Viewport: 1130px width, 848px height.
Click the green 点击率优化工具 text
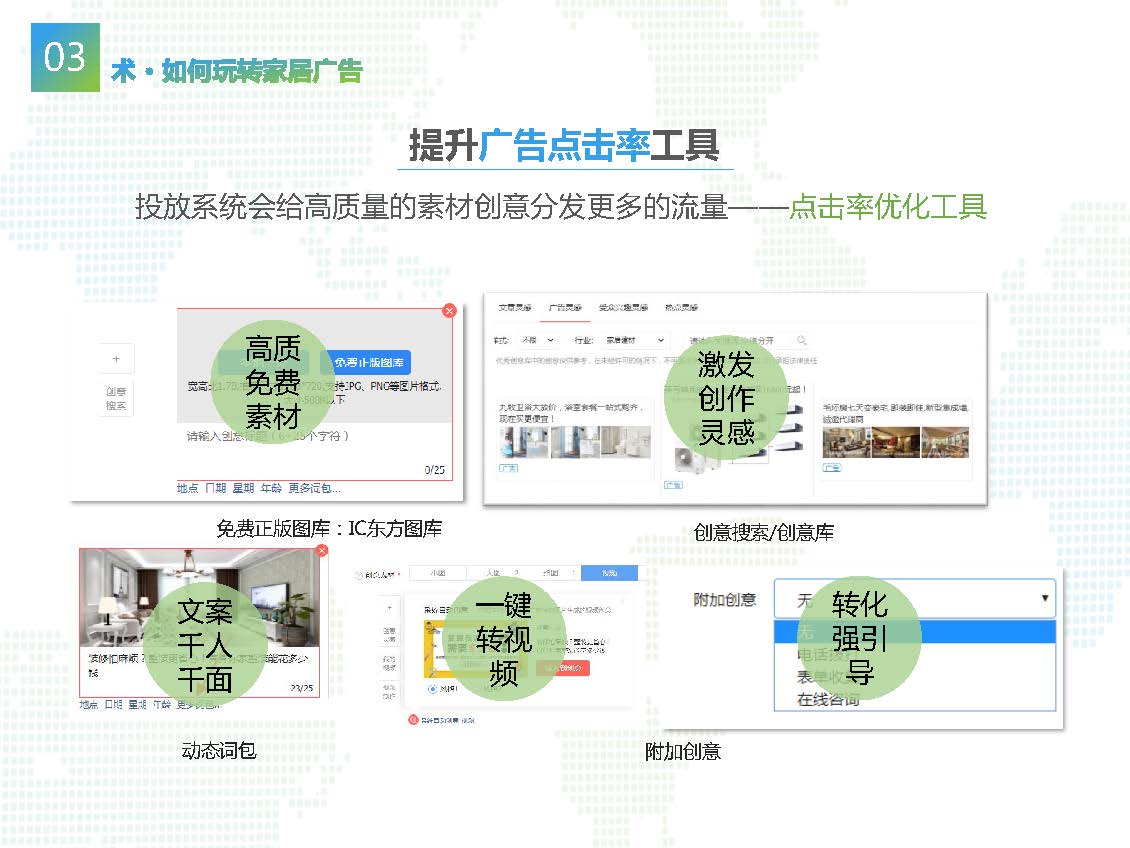(x=888, y=207)
